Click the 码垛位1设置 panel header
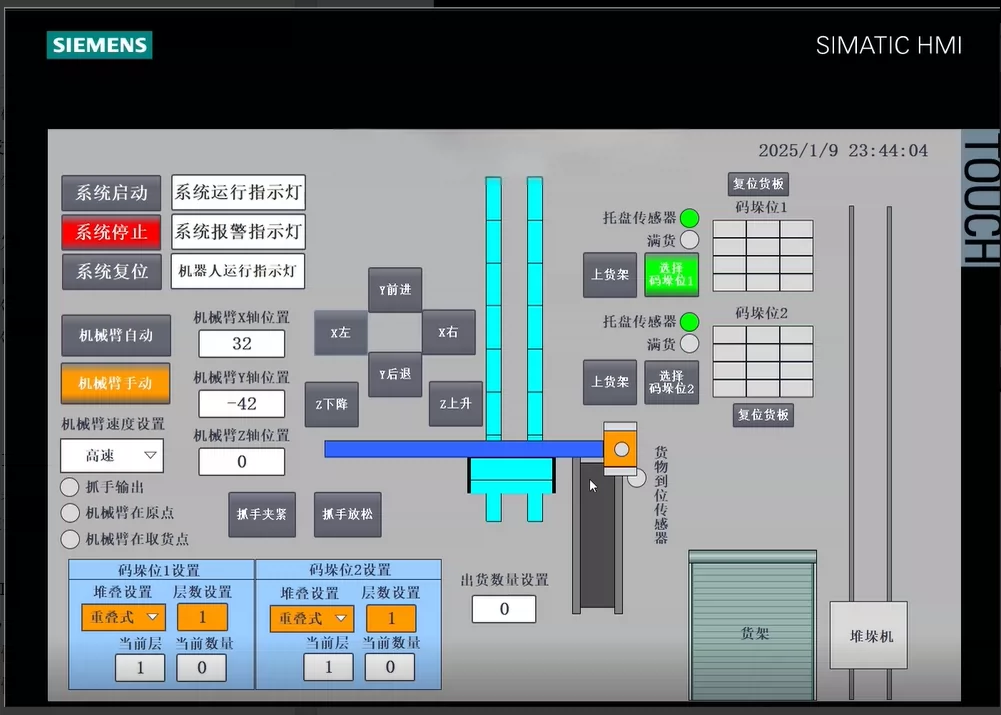This screenshot has width=1001, height=715. (162, 570)
